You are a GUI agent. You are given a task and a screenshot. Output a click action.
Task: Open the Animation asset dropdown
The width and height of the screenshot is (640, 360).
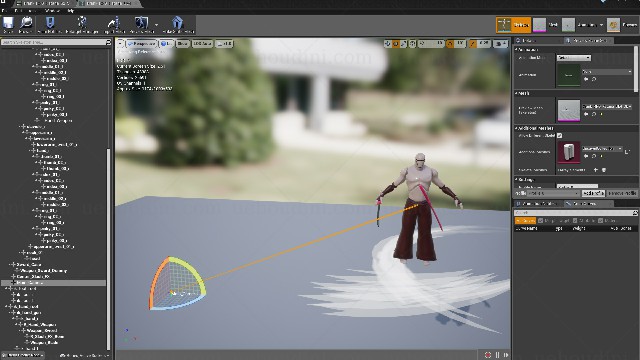point(607,71)
